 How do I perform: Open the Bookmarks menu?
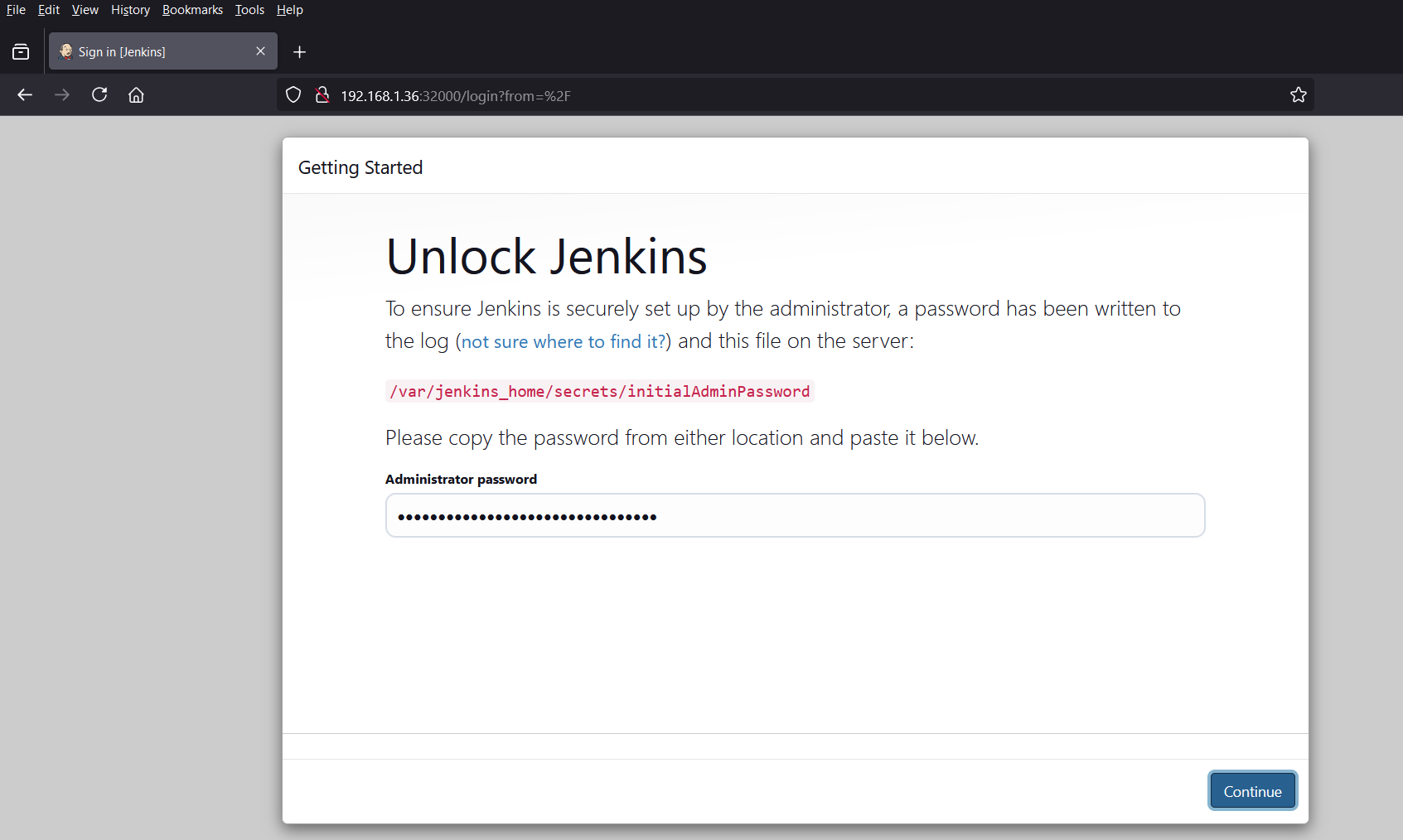[x=192, y=10]
